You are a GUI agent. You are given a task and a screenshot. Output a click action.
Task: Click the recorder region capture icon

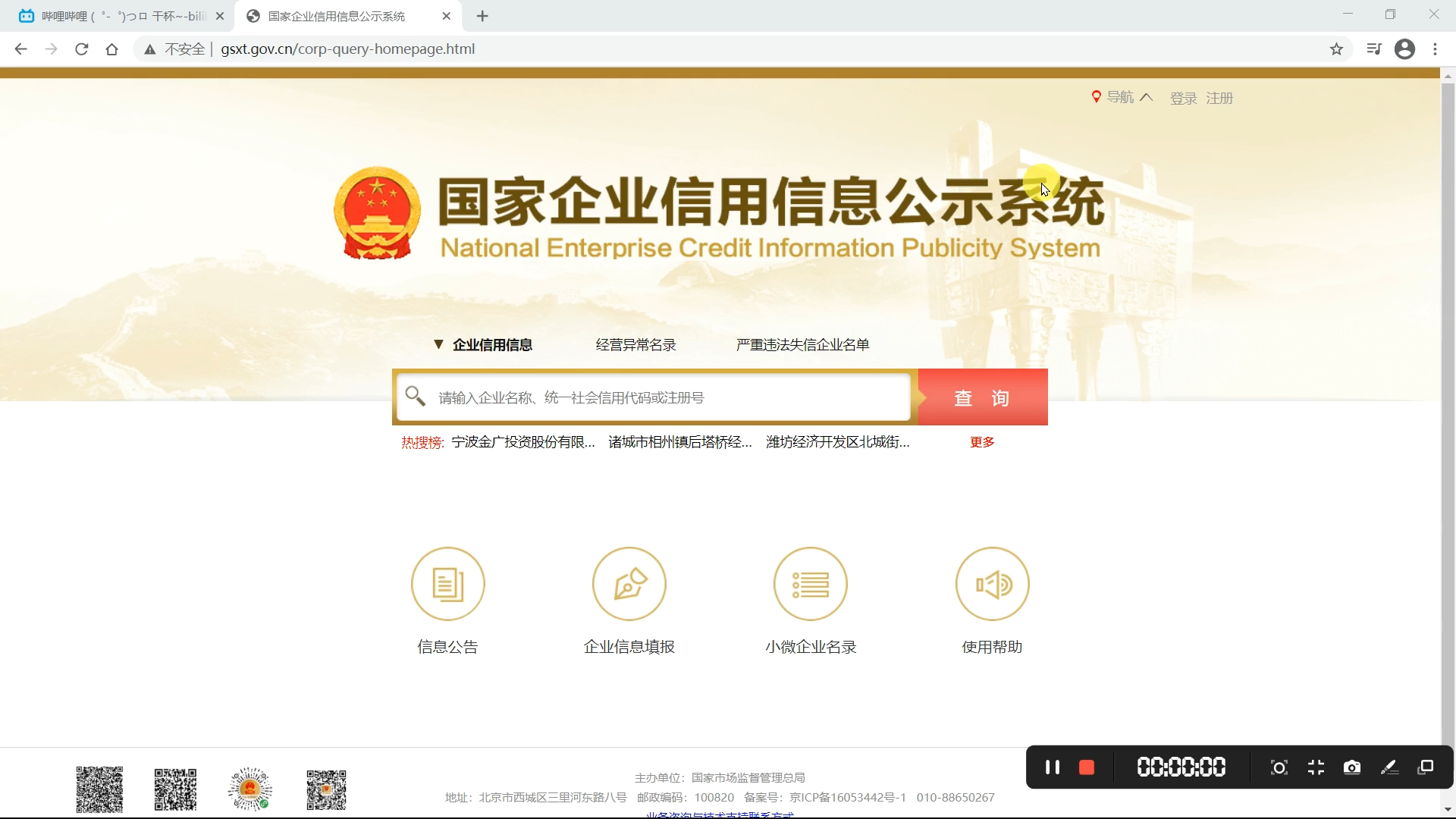(1279, 767)
